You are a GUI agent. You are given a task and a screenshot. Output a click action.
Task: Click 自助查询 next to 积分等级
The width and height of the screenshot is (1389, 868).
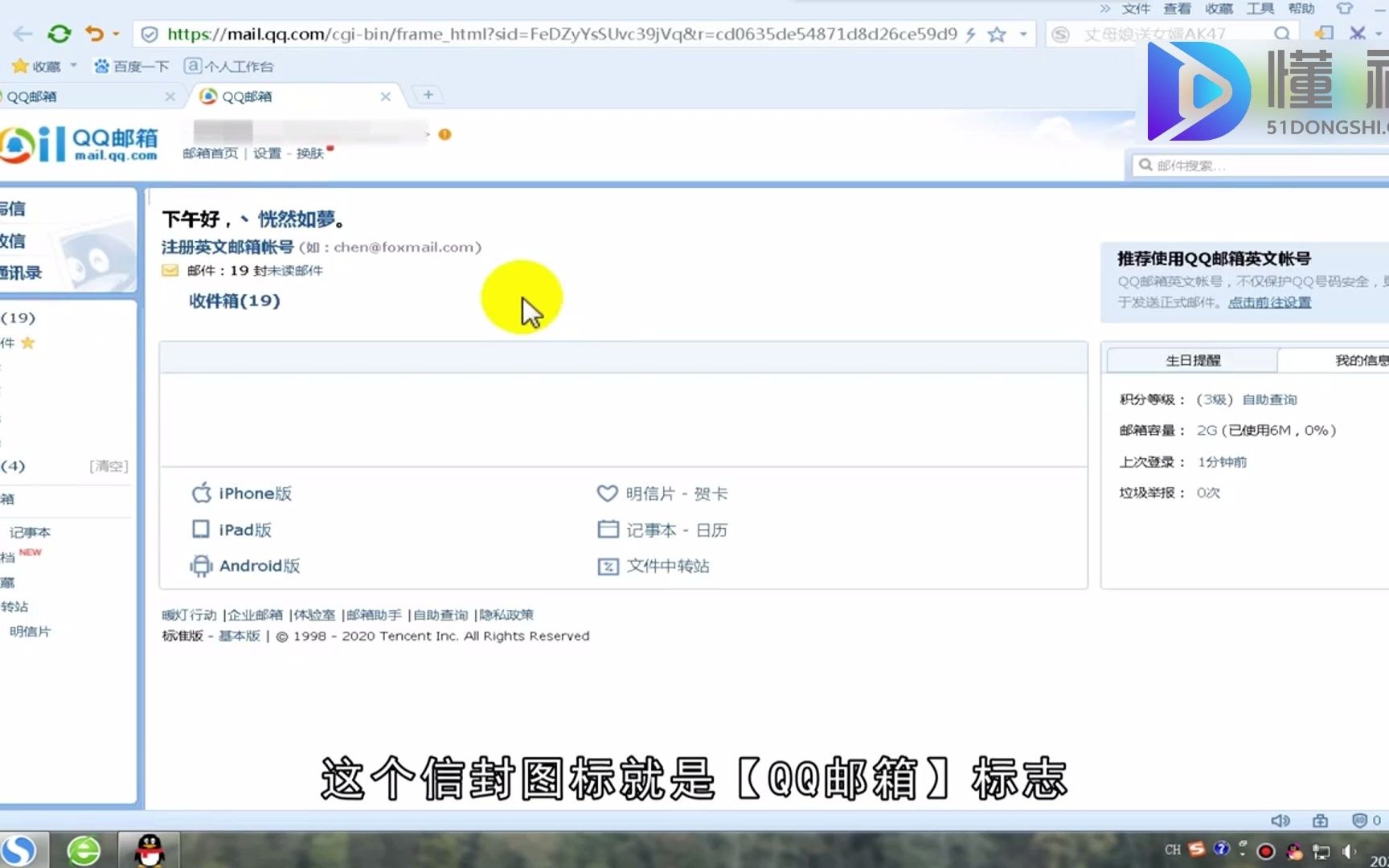(1269, 399)
